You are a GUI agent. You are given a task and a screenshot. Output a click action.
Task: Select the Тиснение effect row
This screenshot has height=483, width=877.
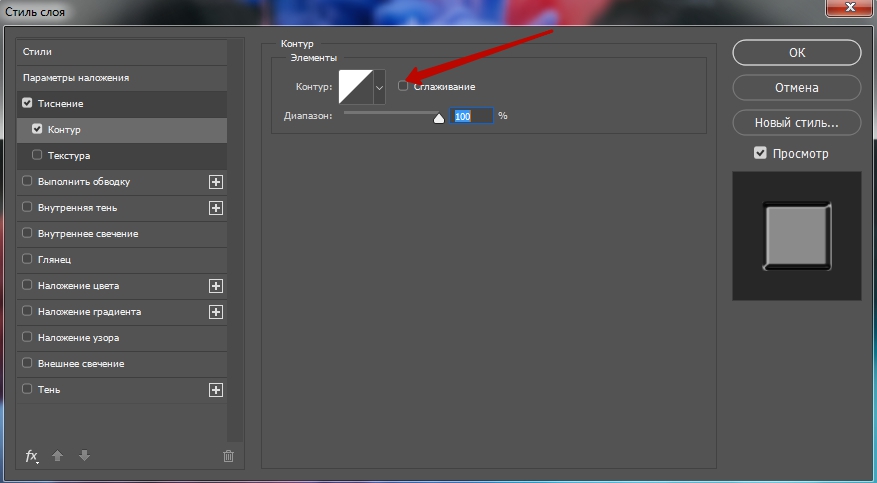122,103
